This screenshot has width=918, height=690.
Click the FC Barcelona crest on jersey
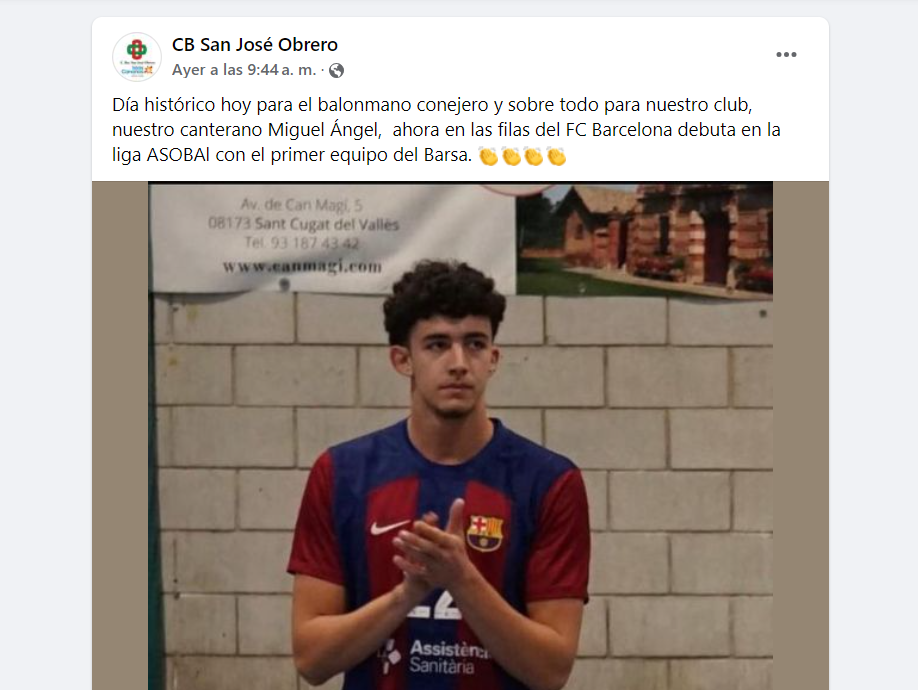point(484,533)
